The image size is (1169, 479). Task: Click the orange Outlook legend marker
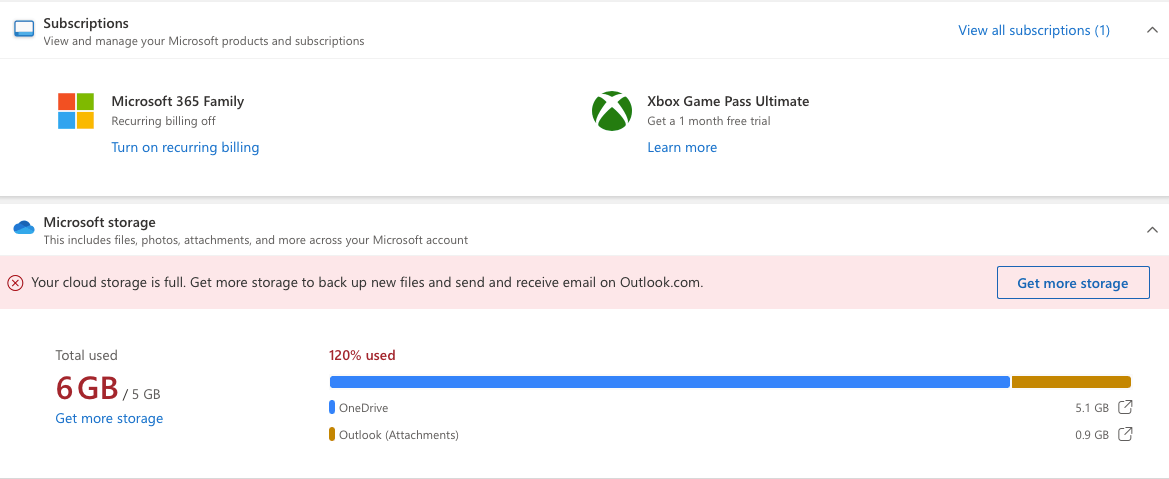click(332, 435)
